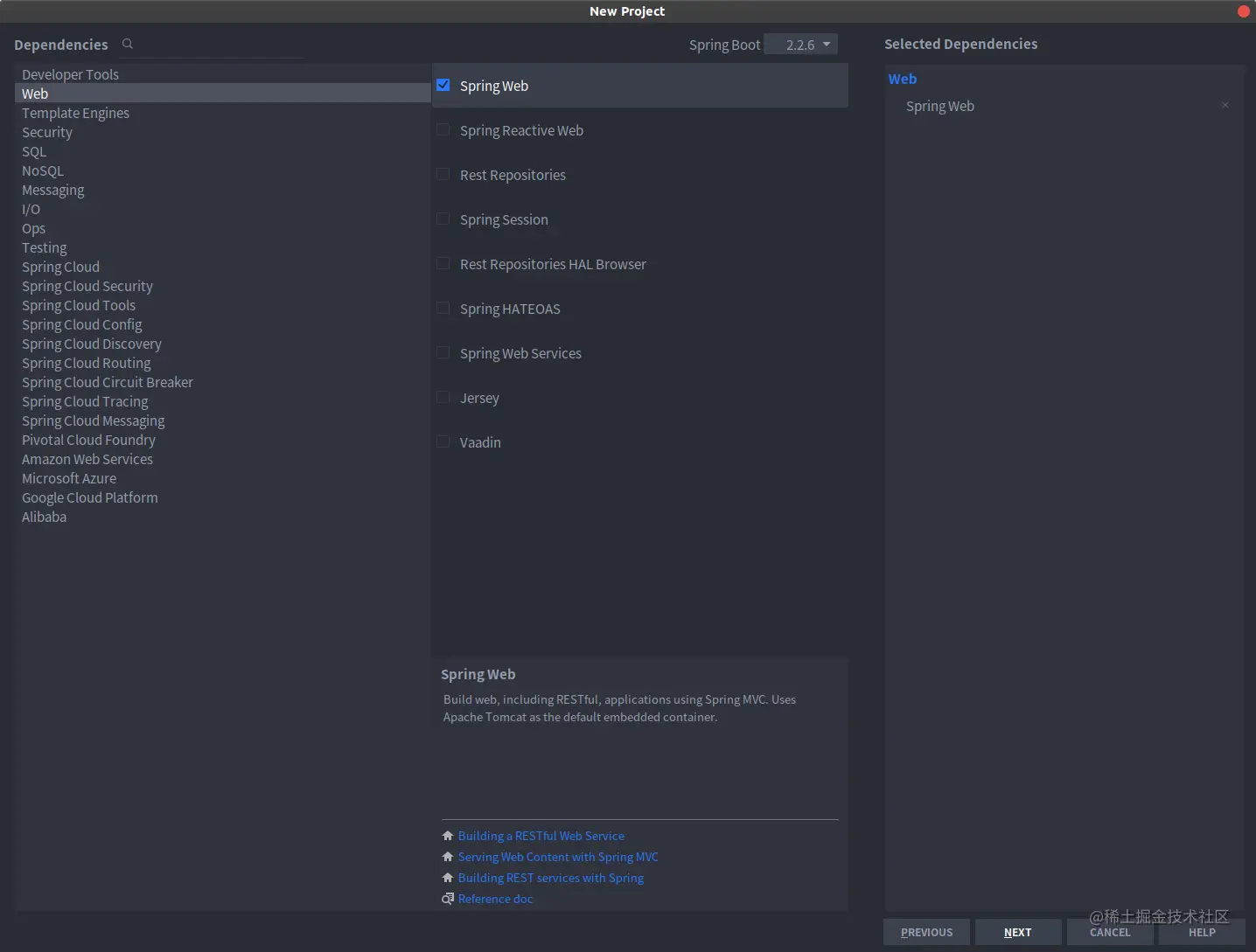Screen dimensions: 1256x952
Task: Click the Jersey dependency label
Action: (x=479, y=398)
